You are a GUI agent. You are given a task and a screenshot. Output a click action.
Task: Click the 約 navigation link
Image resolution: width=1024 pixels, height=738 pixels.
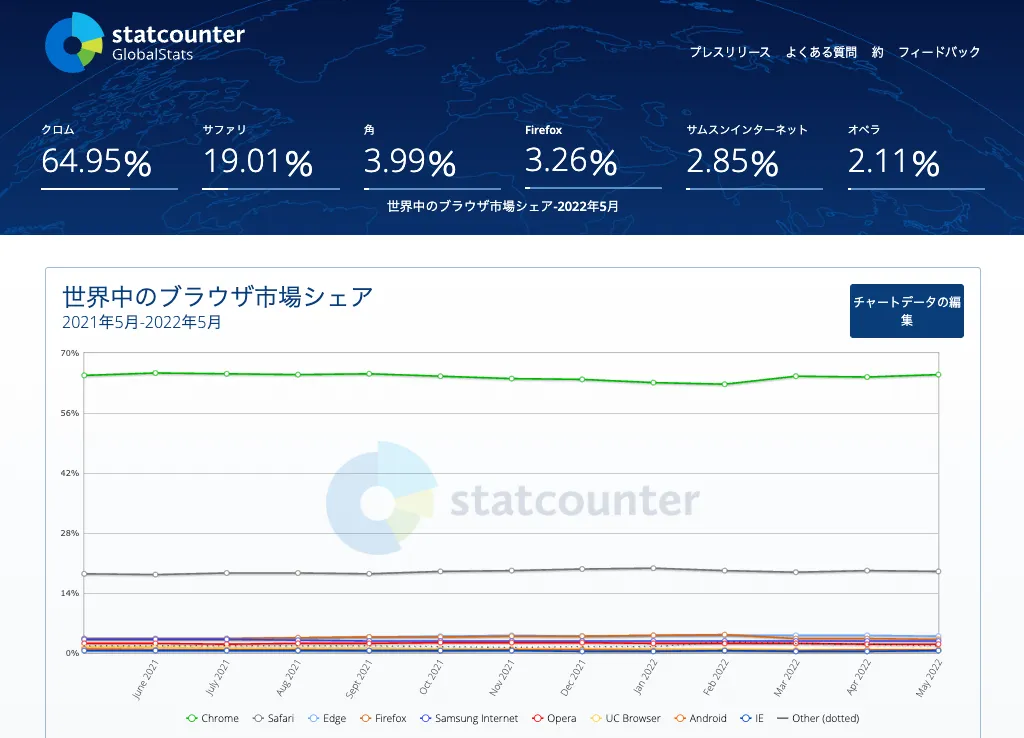click(x=877, y=52)
